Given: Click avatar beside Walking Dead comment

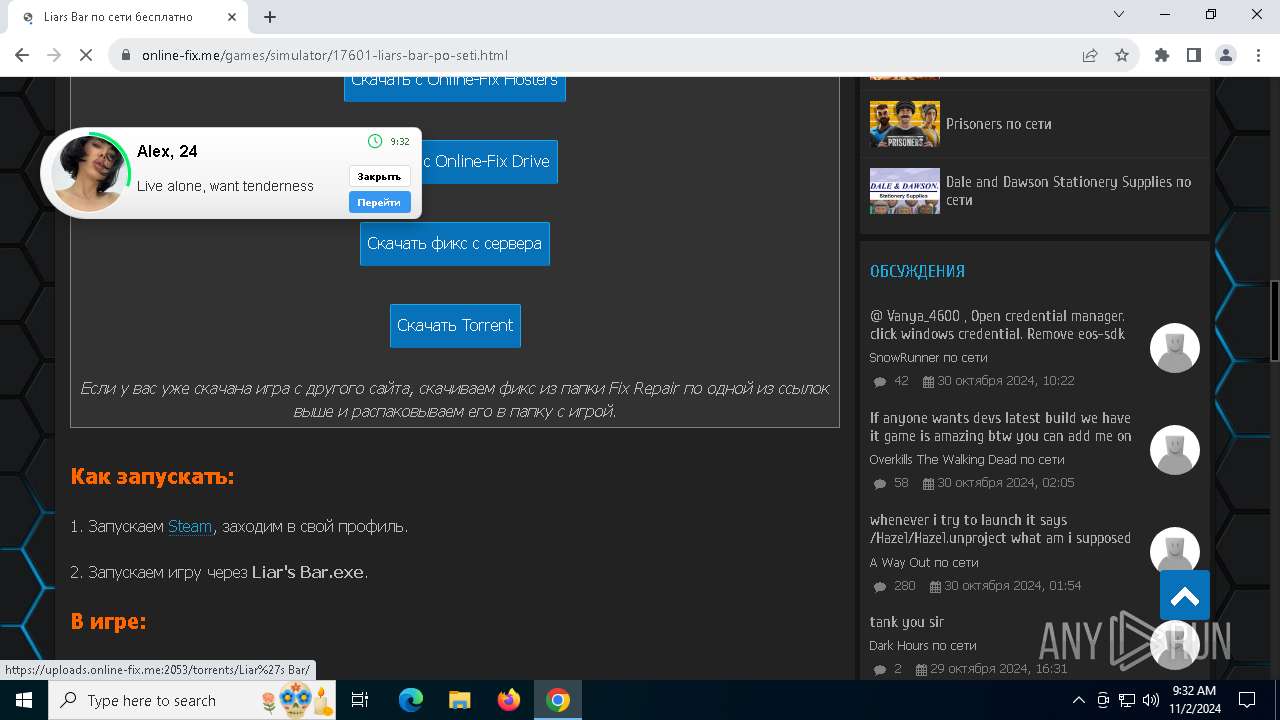Looking at the screenshot, I should click(x=1174, y=450).
